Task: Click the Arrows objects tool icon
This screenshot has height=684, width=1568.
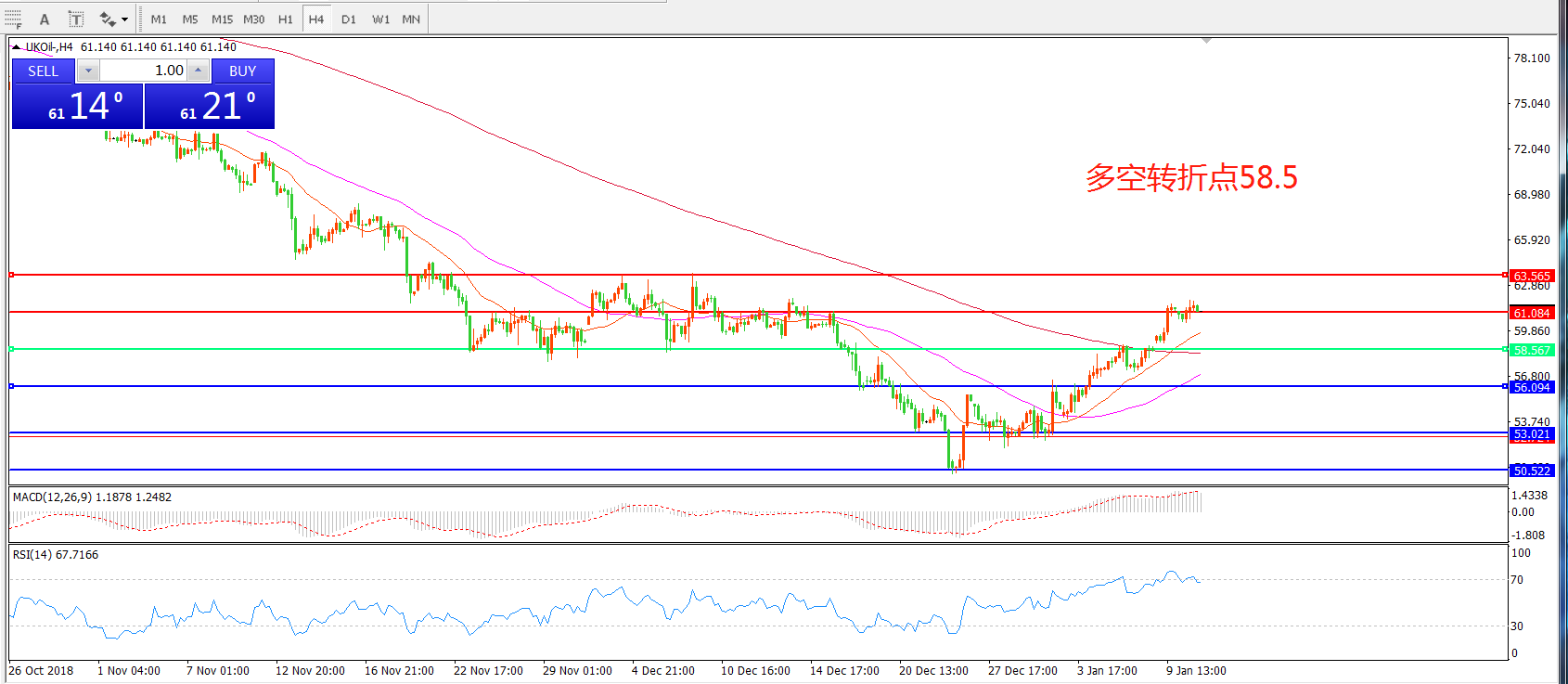Action: tap(108, 19)
